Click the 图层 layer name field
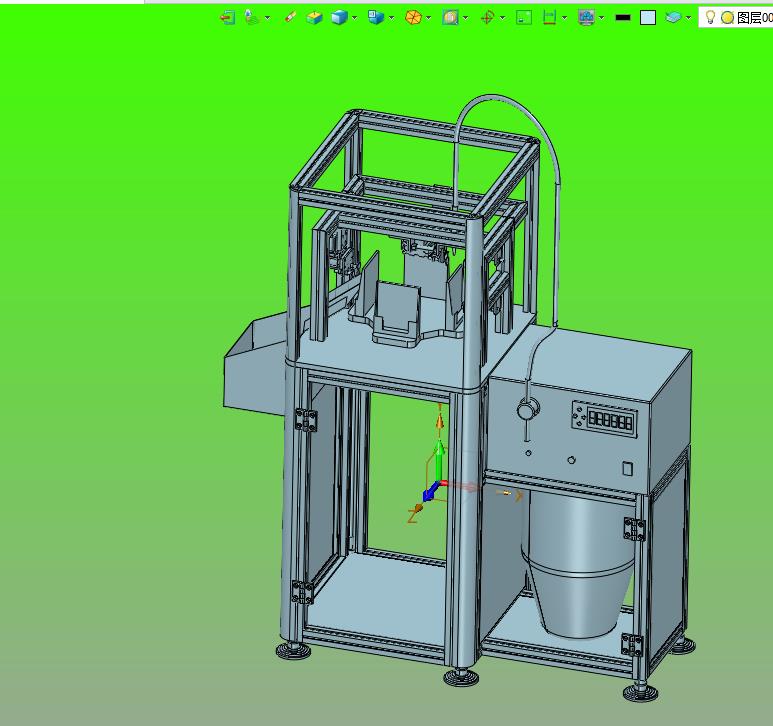 click(754, 18)
